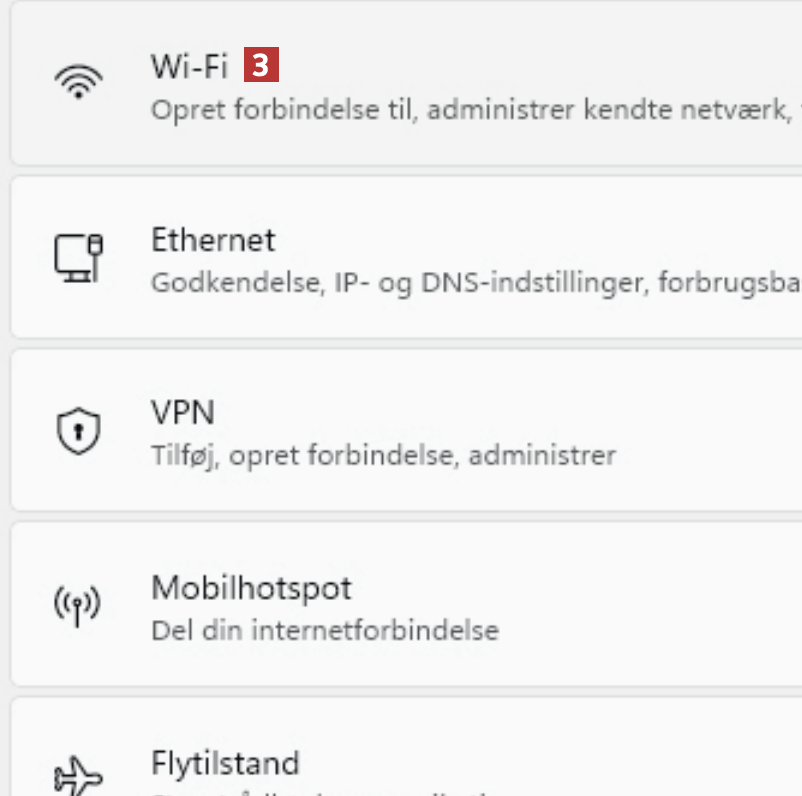This screenshot has height=796, width=802.
Task: Click the 'Del din internetforbindelse' description
Action: click(324, 630)
